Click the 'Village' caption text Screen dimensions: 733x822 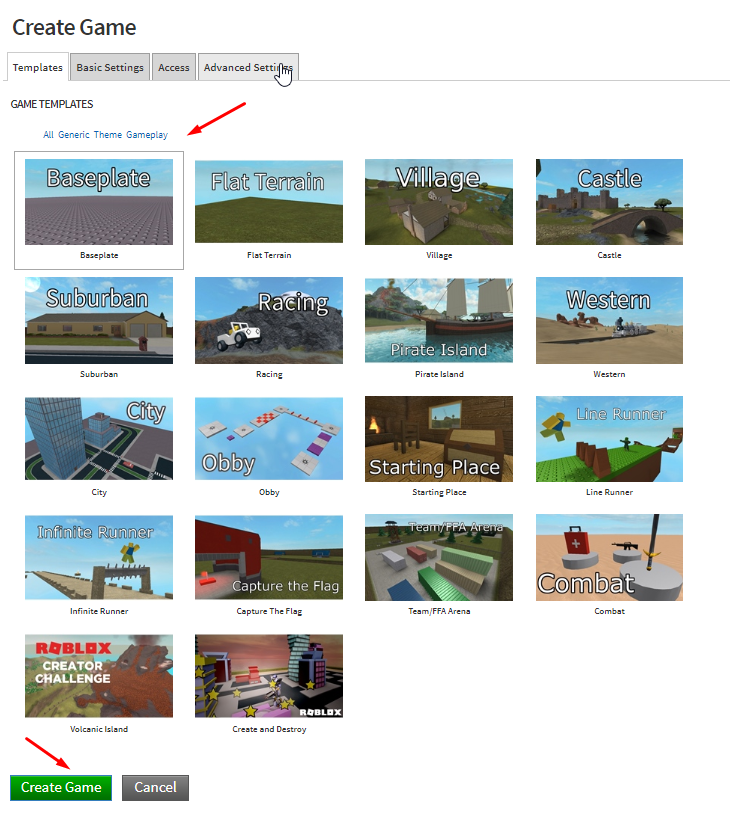tap(439, 255)
